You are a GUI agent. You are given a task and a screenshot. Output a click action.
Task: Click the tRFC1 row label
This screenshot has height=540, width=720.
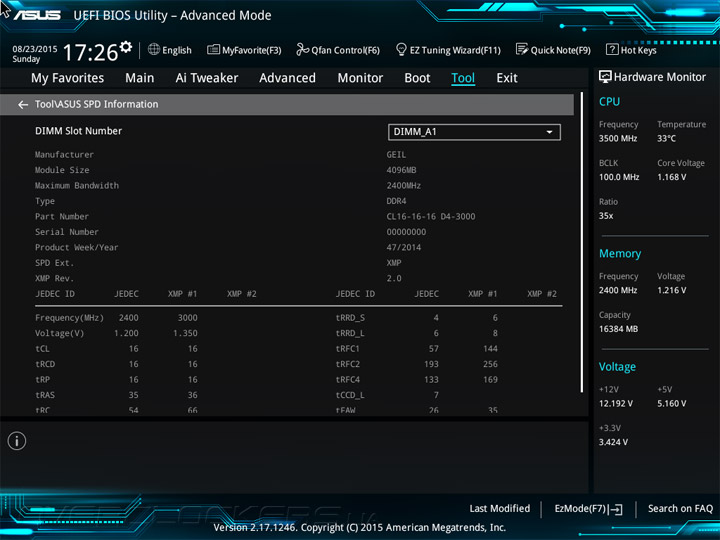(348, 349)
